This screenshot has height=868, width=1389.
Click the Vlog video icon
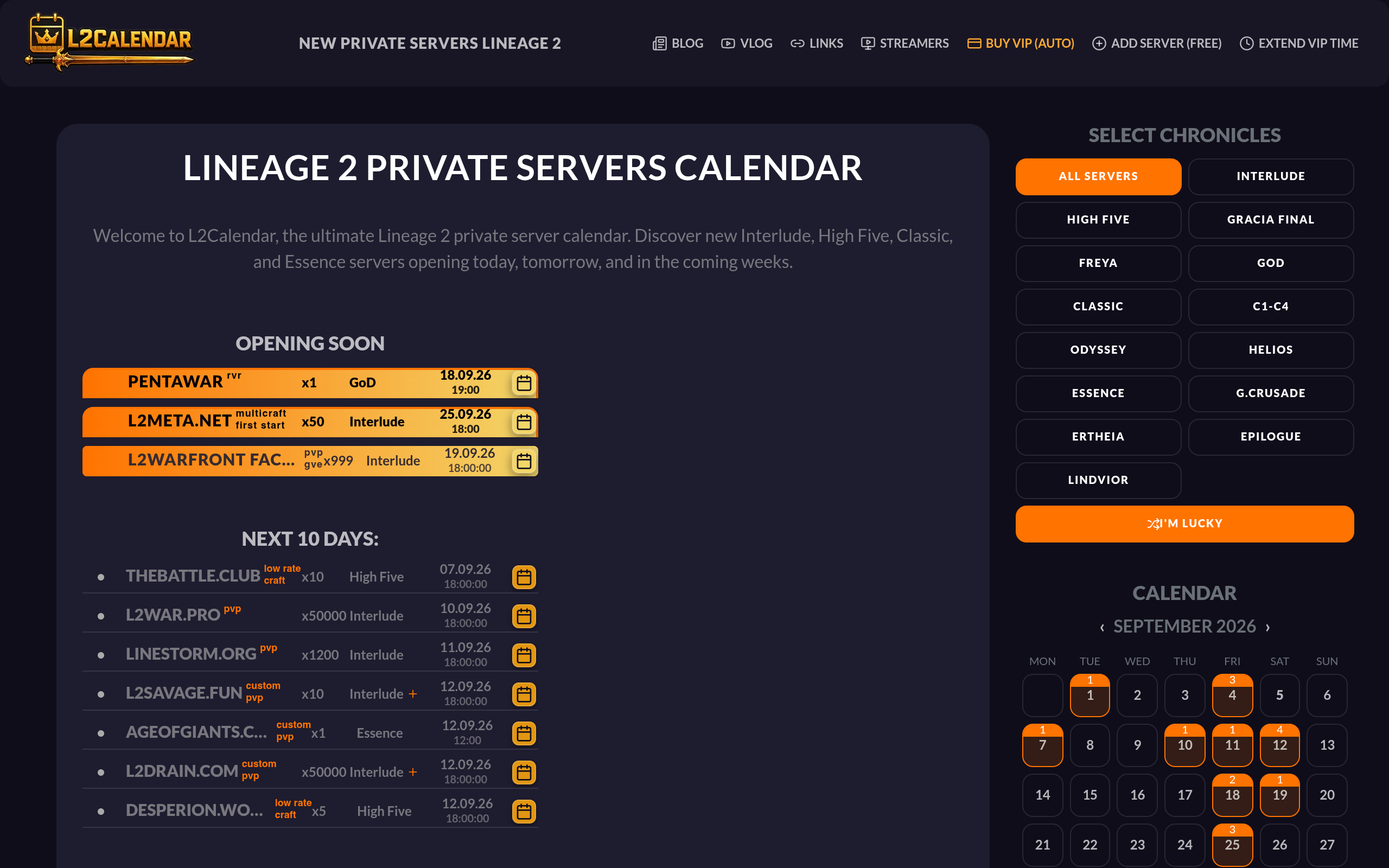728,43
